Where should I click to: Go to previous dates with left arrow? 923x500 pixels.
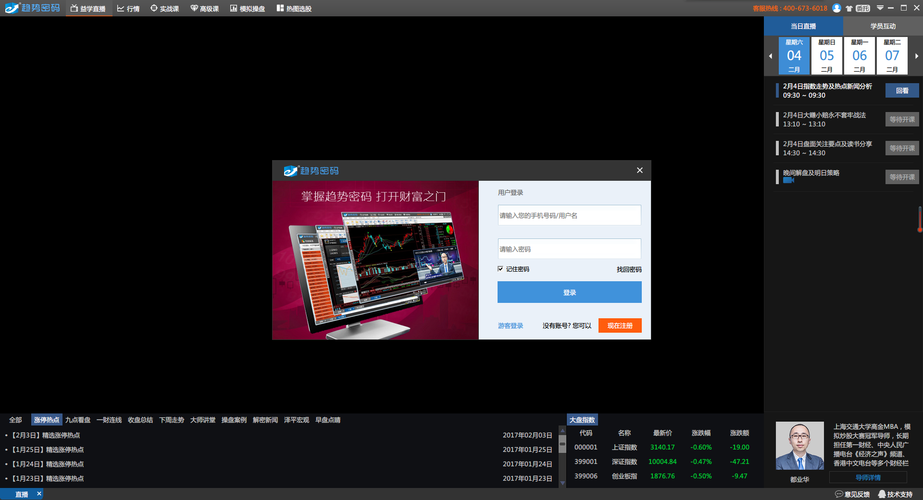[x=770, y=56]
